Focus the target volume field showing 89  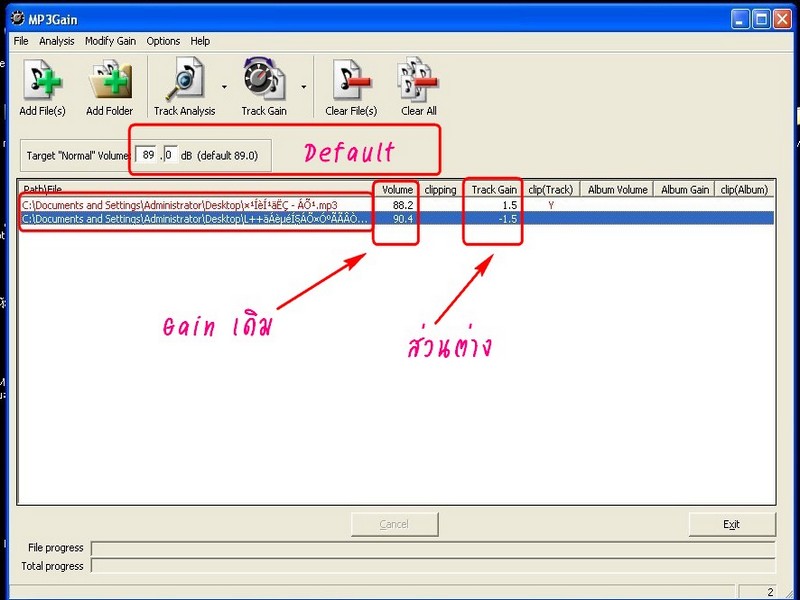pyautogui.click(x=147, y=155)
